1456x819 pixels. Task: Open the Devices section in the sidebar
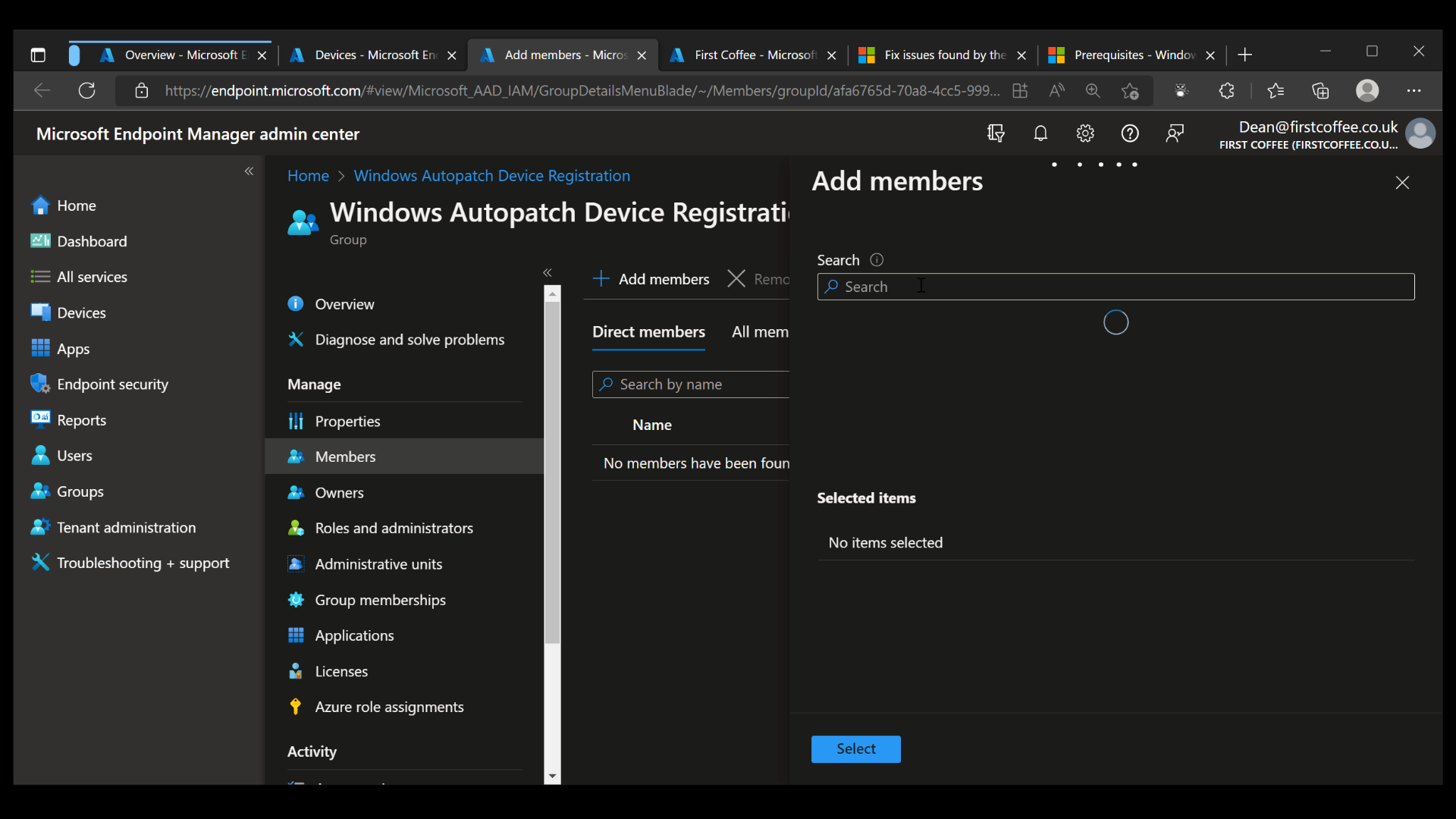81,312
